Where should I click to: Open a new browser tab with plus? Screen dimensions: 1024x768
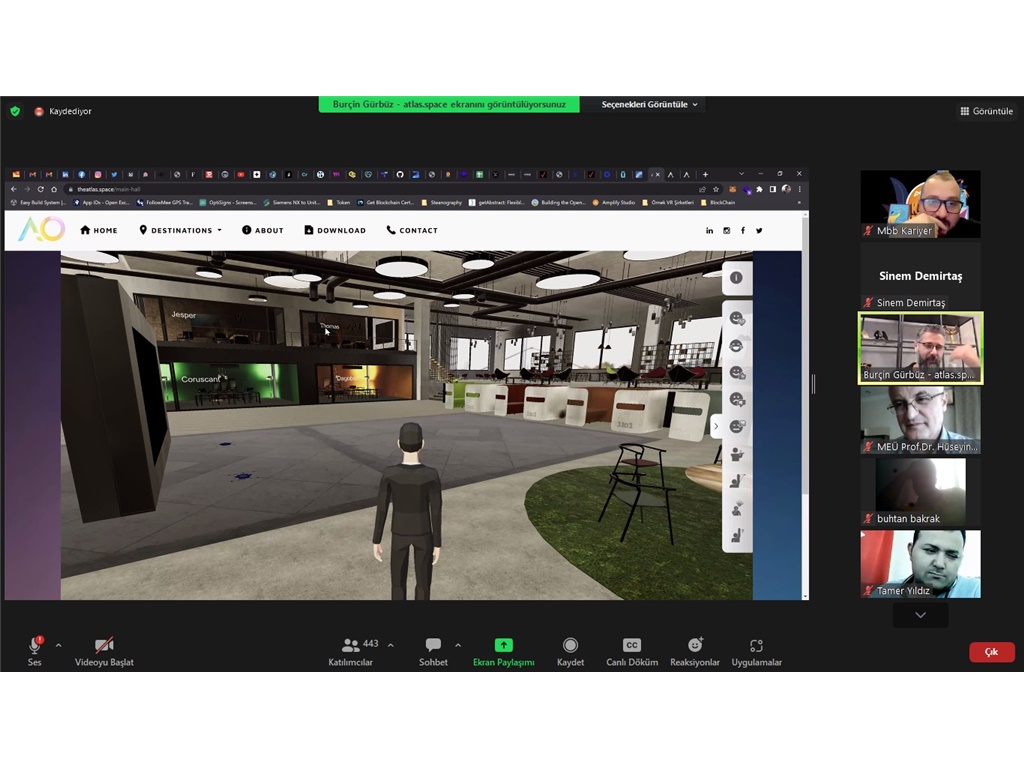[x=705, y=174]
